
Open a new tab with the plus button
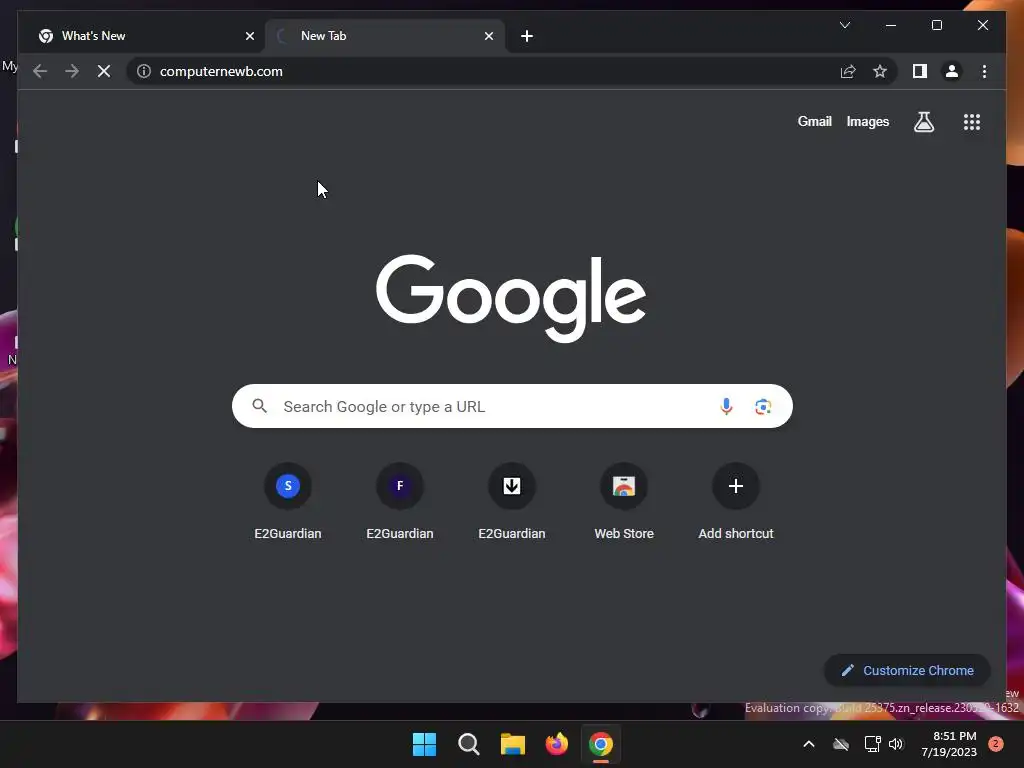point(527,36)
